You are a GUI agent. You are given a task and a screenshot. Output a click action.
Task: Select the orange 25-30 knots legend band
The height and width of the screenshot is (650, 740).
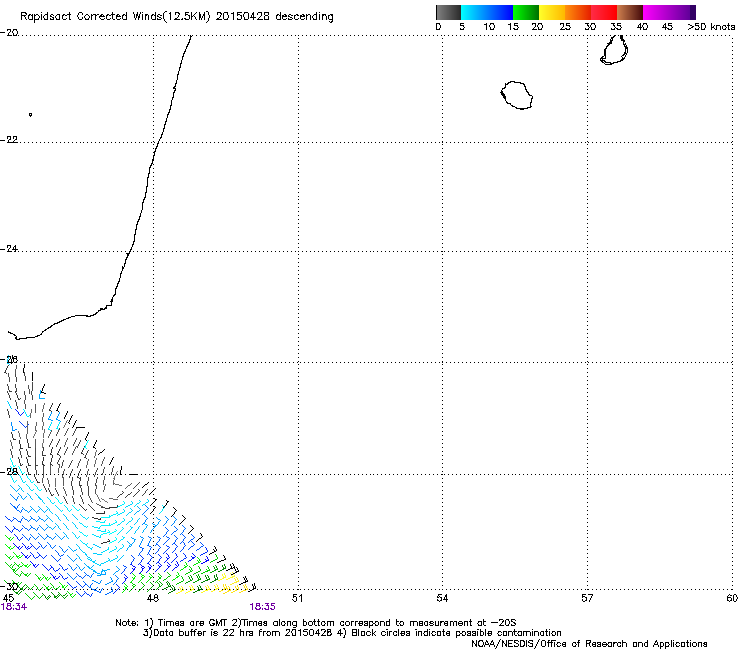click(x=578, y=12)
